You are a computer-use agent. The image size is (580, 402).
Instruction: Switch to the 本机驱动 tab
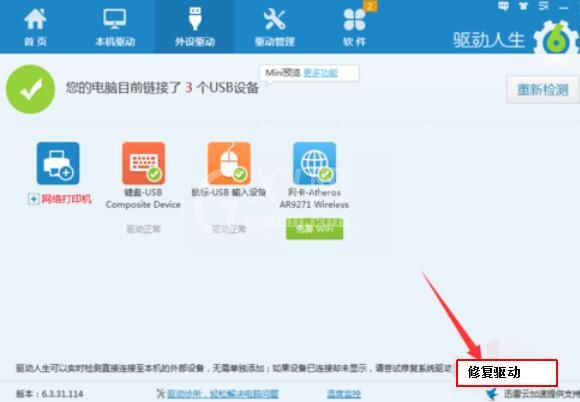(x=115, y=27)
